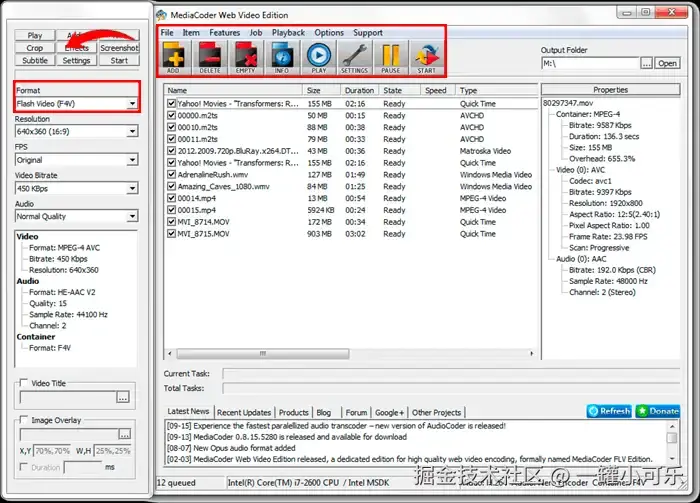The image size is (700, 503).
Task: Open the Options menu
Action: tap(329, 33)
